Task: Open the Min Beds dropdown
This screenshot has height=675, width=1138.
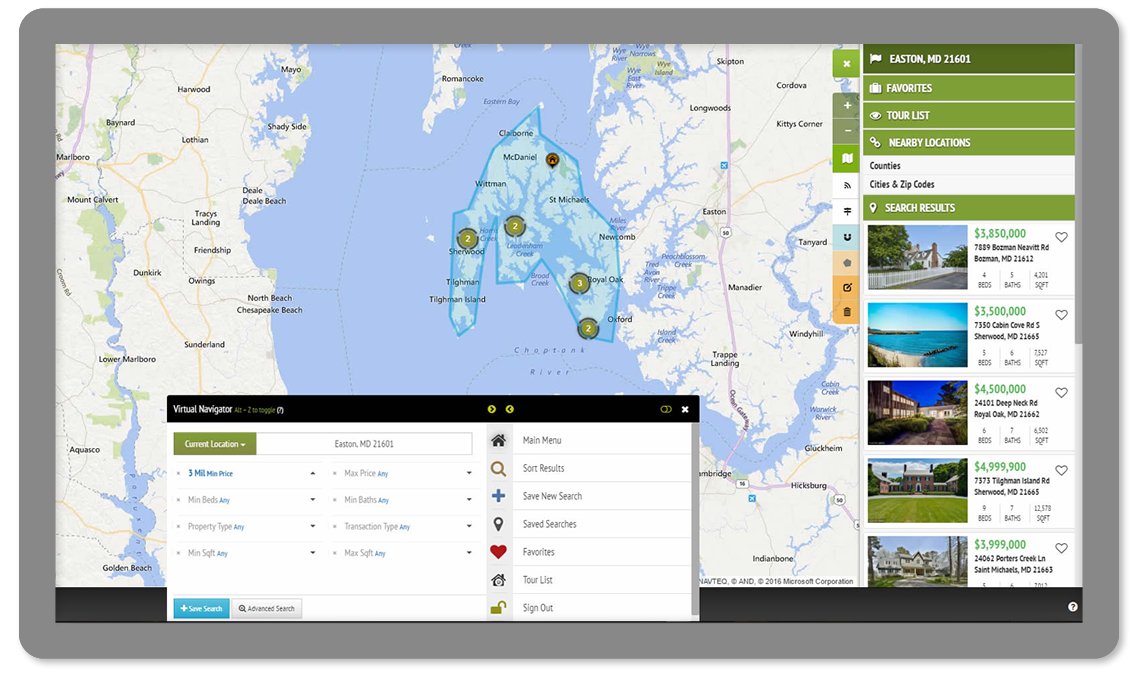Action: pyautogui.click(x=313, y=499)
